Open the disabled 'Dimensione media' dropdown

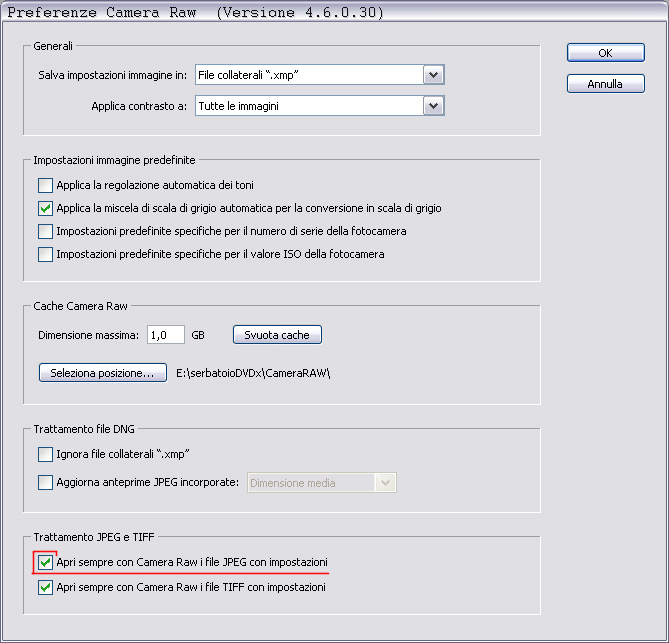385,483
